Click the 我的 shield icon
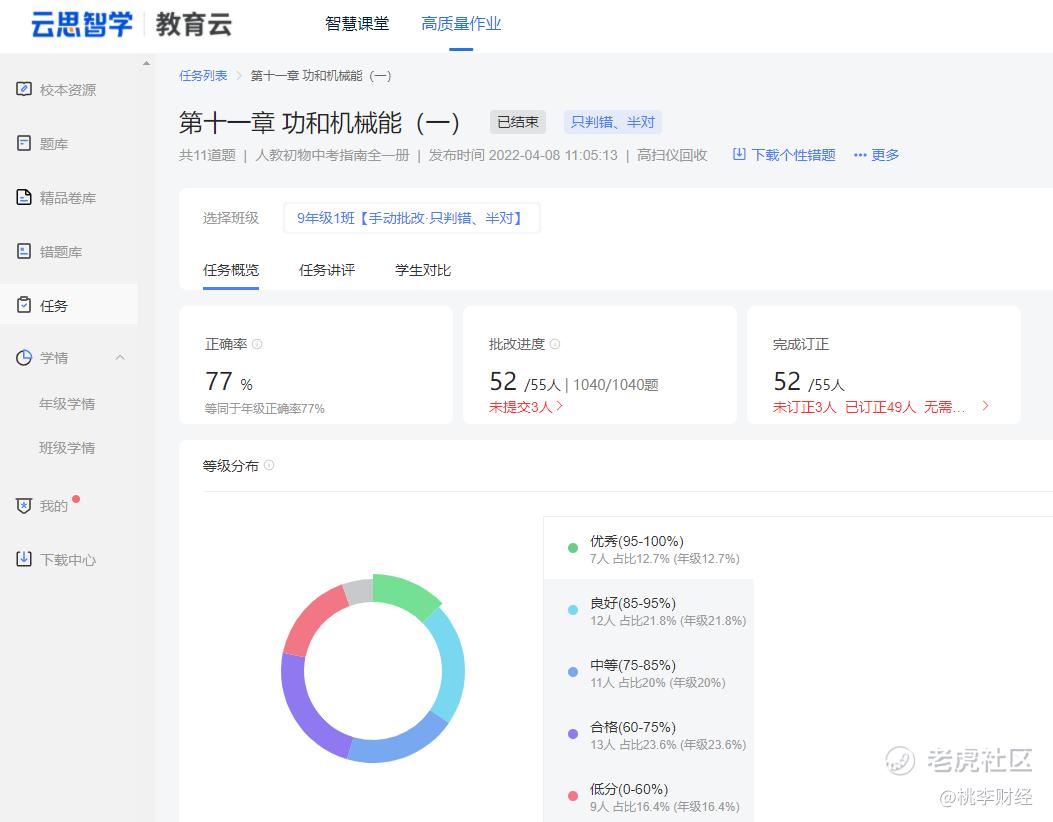 (x=24, y=506)
